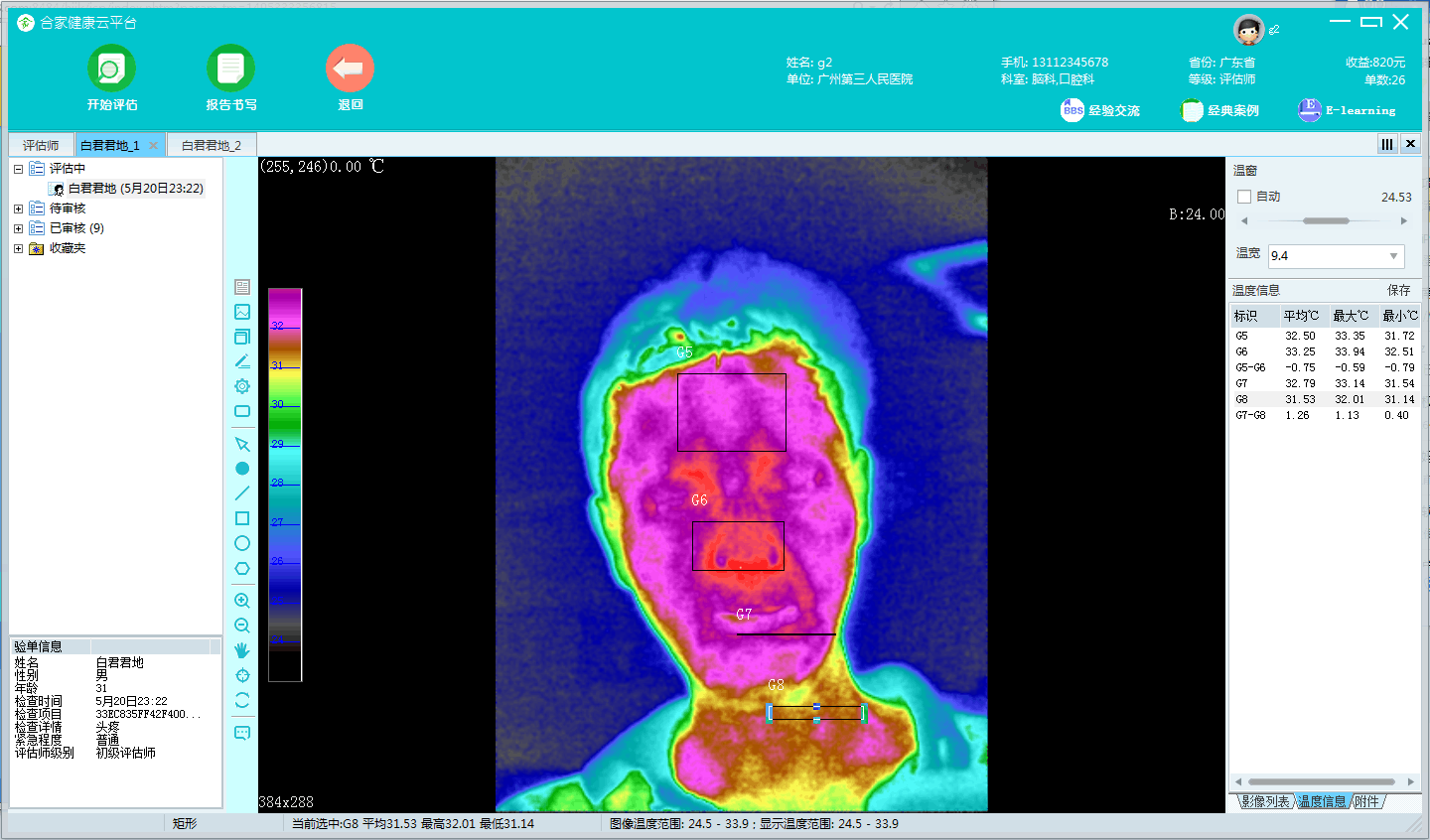Viewport: 1430px width, 840px height.
Task: Click the rotate refresh tool
Action: [x=242, y=700]
